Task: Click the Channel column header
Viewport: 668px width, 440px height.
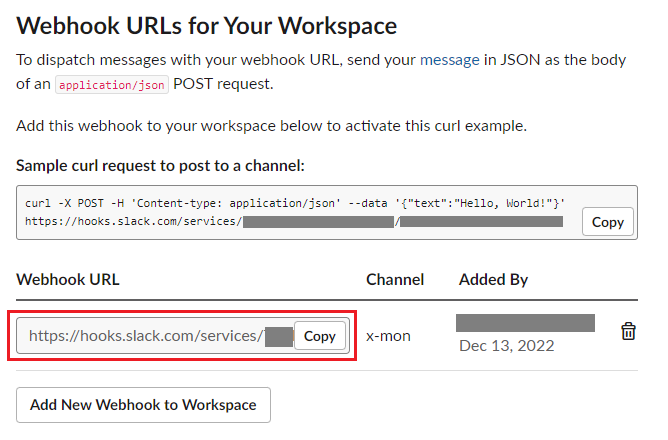Action: pos(395,279)
